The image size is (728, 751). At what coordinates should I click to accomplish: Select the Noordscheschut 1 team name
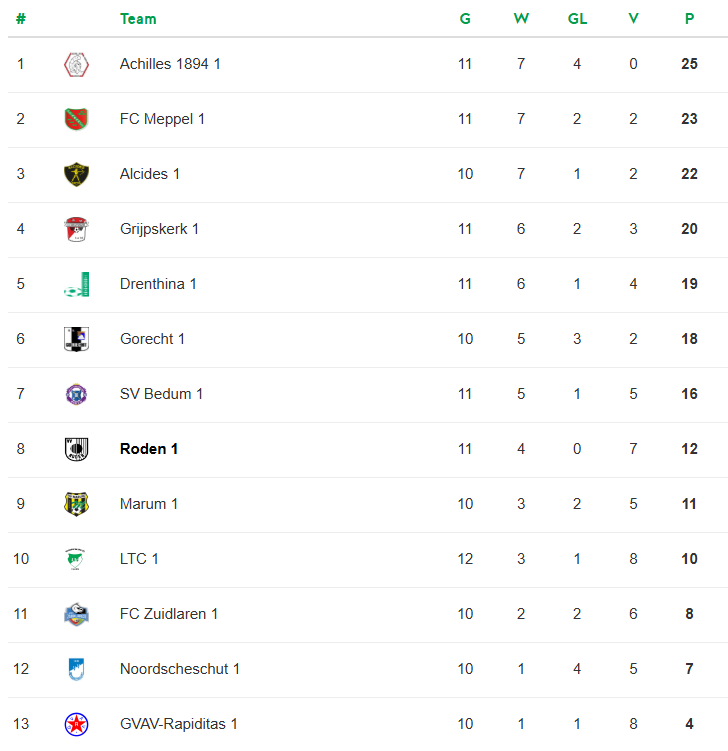[x=180, y=669]
